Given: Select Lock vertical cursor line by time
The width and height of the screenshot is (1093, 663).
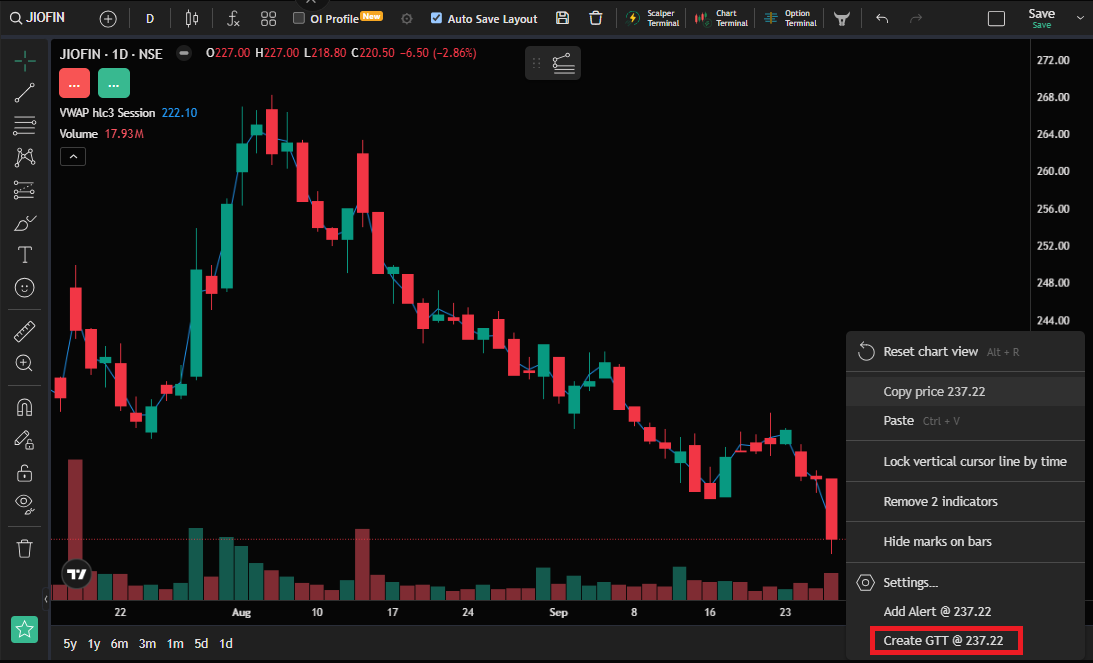Looking at the screenshot, I should click(965, 462).
